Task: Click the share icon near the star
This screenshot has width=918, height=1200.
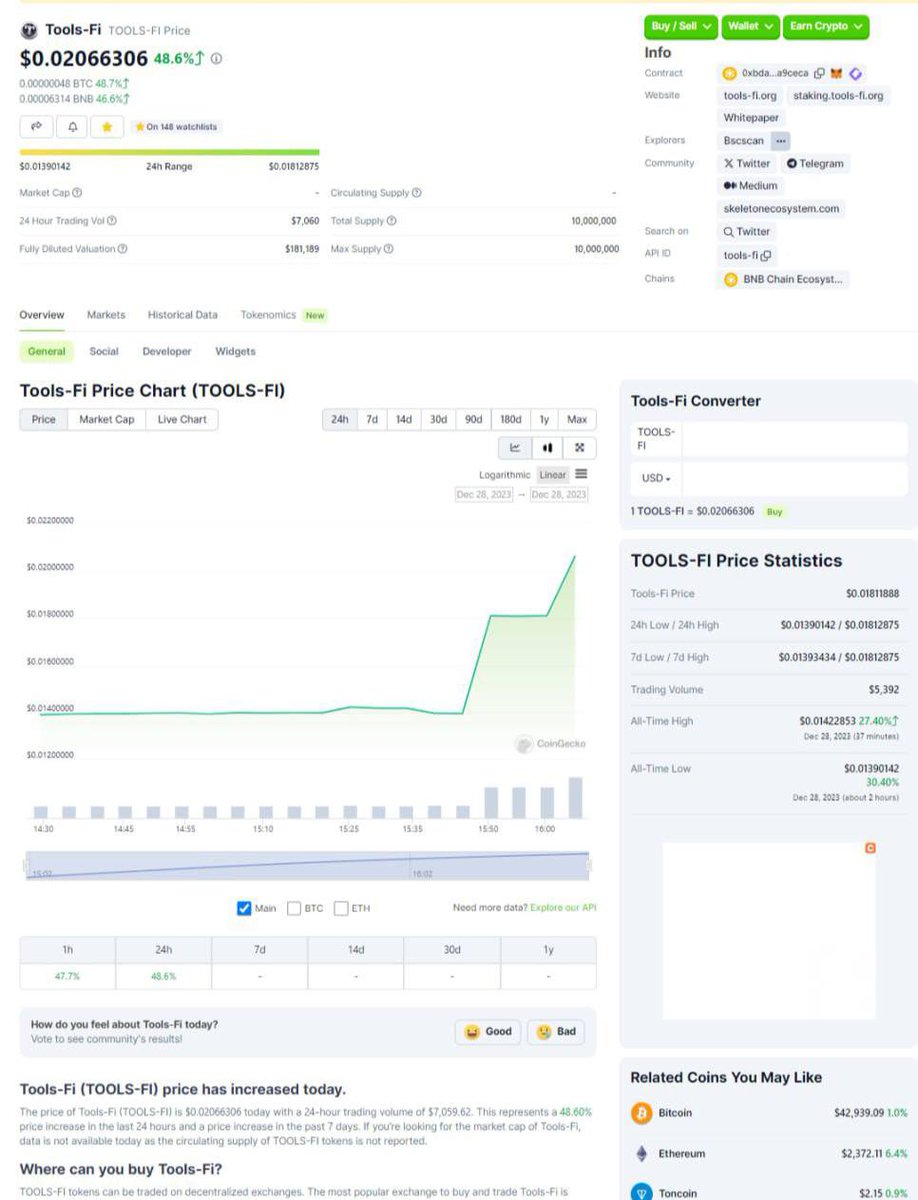Action: [37, 127]
